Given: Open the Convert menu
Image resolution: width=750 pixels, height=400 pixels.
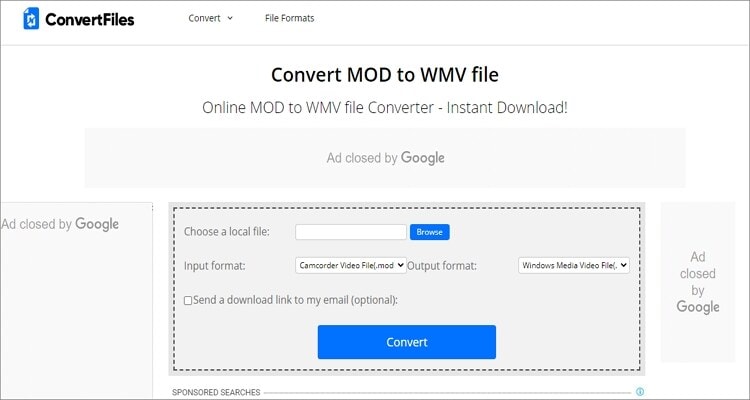Looking at the screenshot, I should tap(210, 18).
